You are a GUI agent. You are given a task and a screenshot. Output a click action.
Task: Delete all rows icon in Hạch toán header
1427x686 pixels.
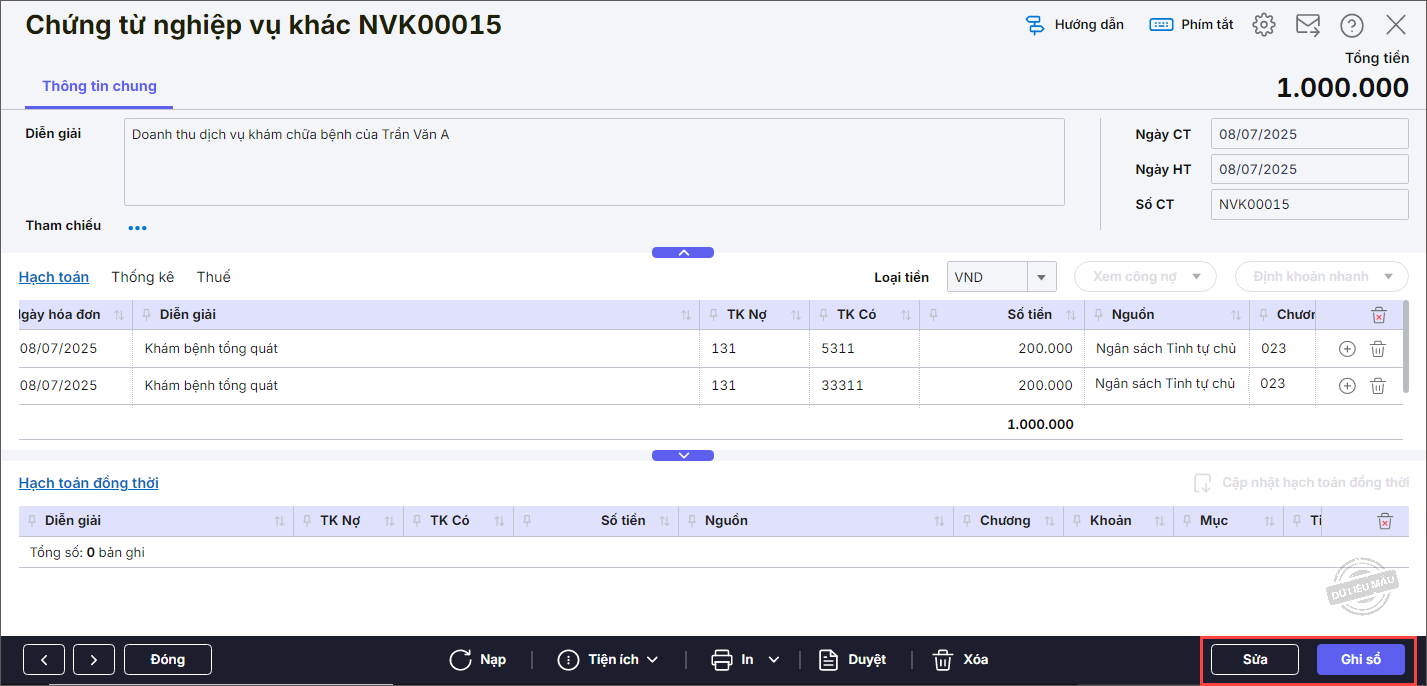tap(1378, 315)
